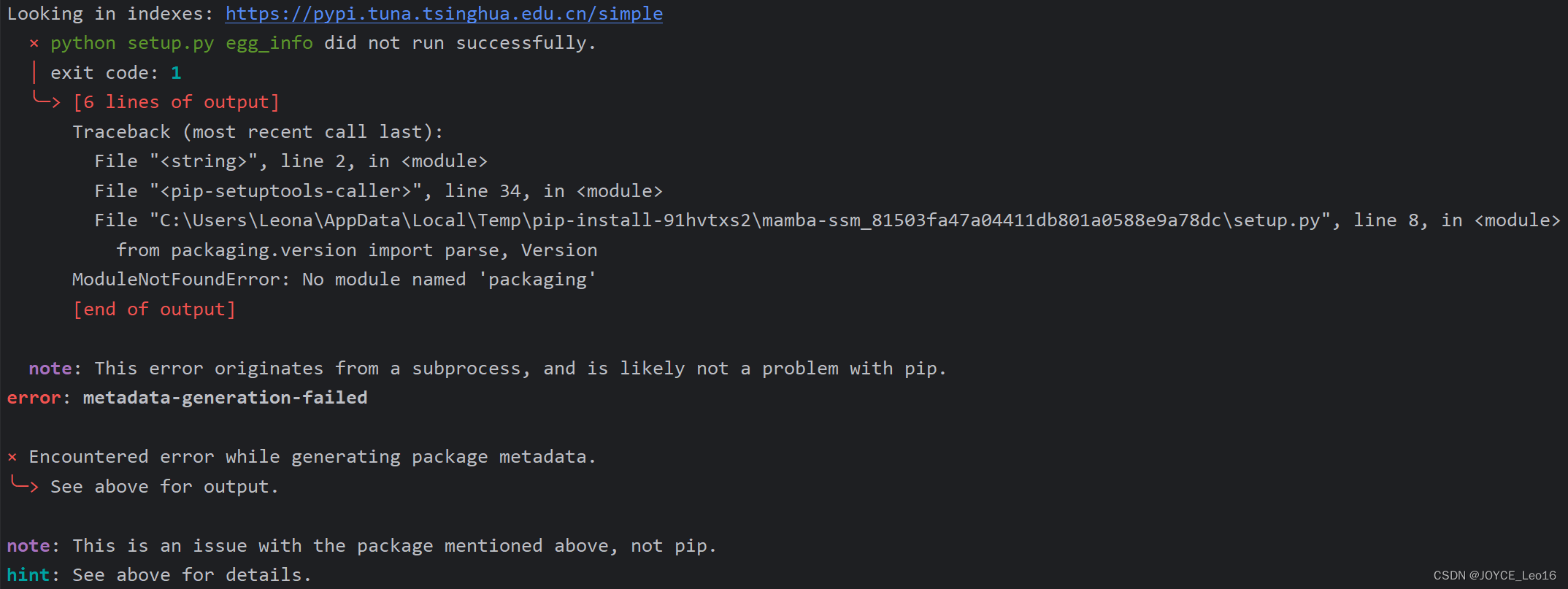
Task: Open the pypi.tuna.tsinghua.edu.cn/simple index link
Action: (444, 14)
